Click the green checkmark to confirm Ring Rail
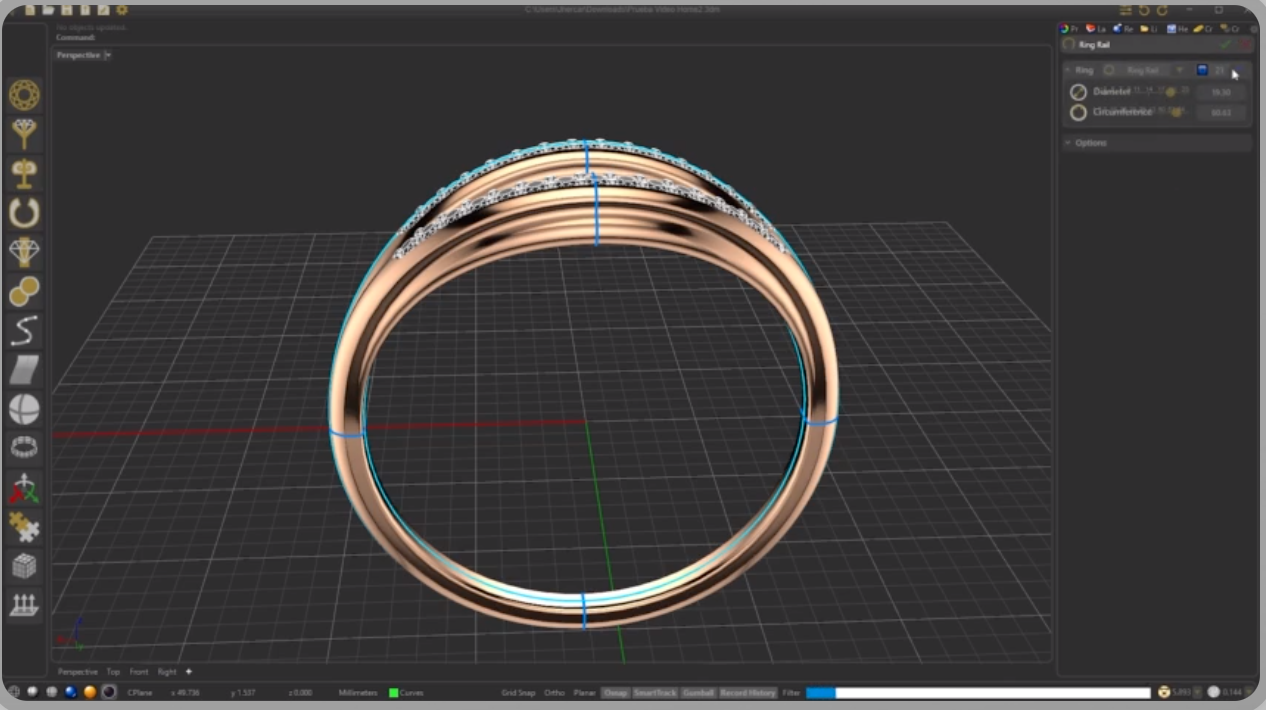 (x=1226, y=45)
